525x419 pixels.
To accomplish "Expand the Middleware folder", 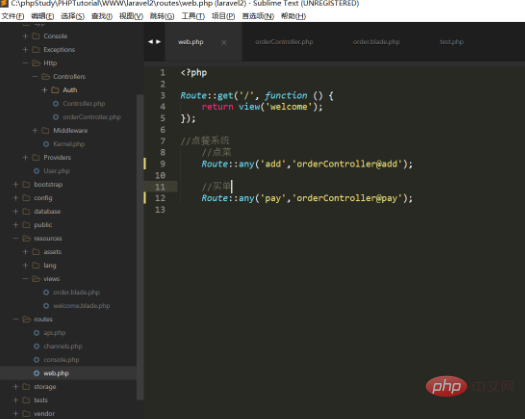I will 35,130.
